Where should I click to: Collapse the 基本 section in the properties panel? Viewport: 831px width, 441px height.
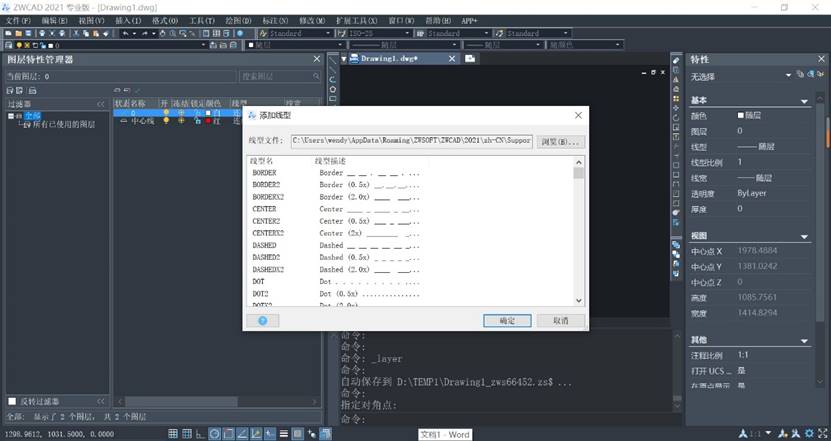[x=804, y=101]
